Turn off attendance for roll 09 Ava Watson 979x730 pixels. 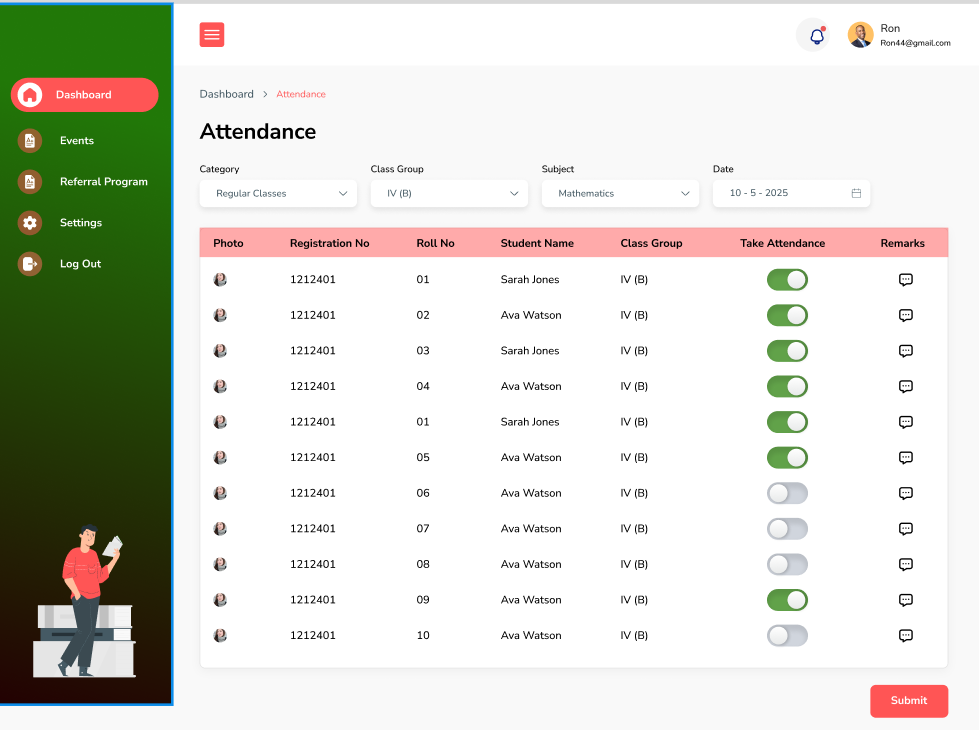click(787, 600)
